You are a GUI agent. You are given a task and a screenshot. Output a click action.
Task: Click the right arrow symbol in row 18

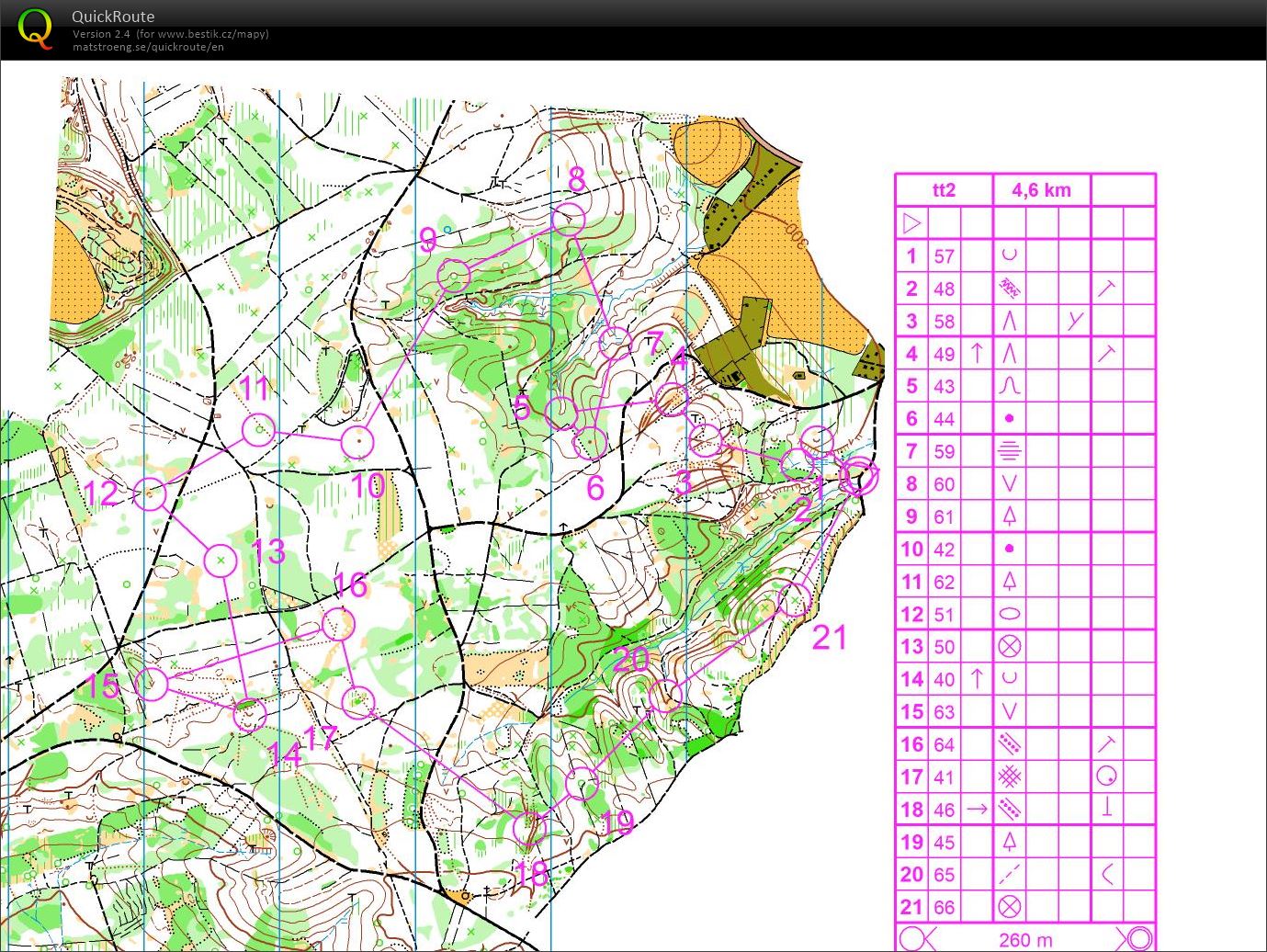(x=977, y=810)
